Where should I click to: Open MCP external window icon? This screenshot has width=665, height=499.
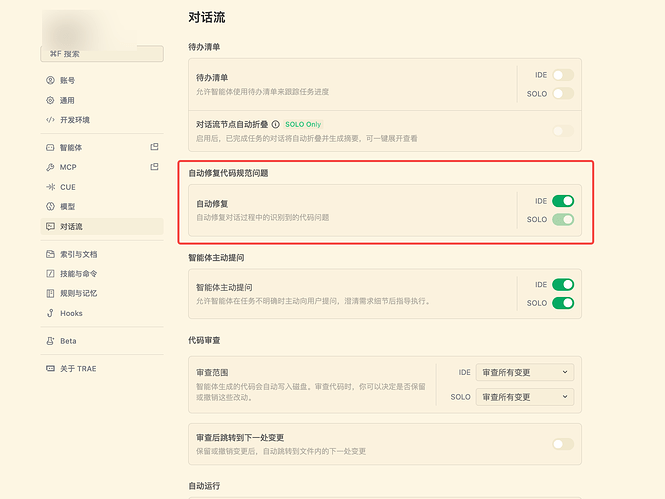click(x=154, y=167)
